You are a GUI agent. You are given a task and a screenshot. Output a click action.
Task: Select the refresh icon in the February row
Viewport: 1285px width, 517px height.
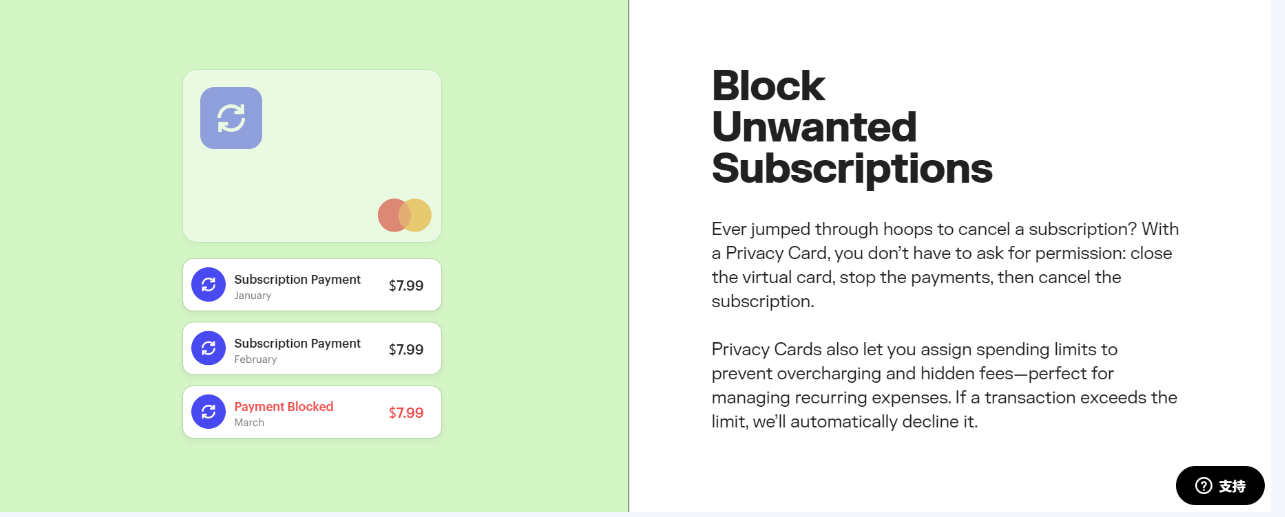(208, 348)
